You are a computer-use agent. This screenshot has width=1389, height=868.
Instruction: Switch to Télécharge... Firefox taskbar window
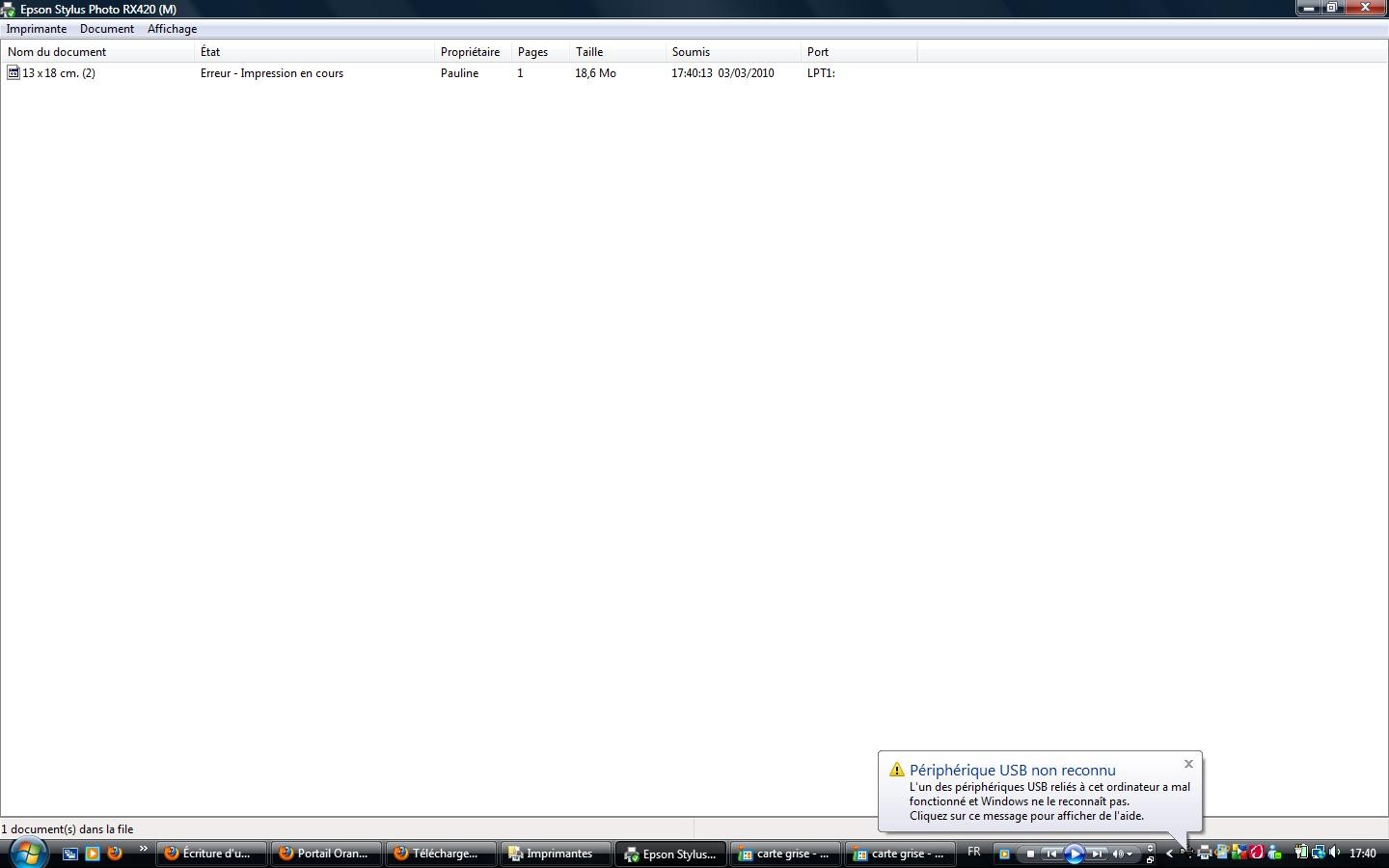[x=441, y=854]
